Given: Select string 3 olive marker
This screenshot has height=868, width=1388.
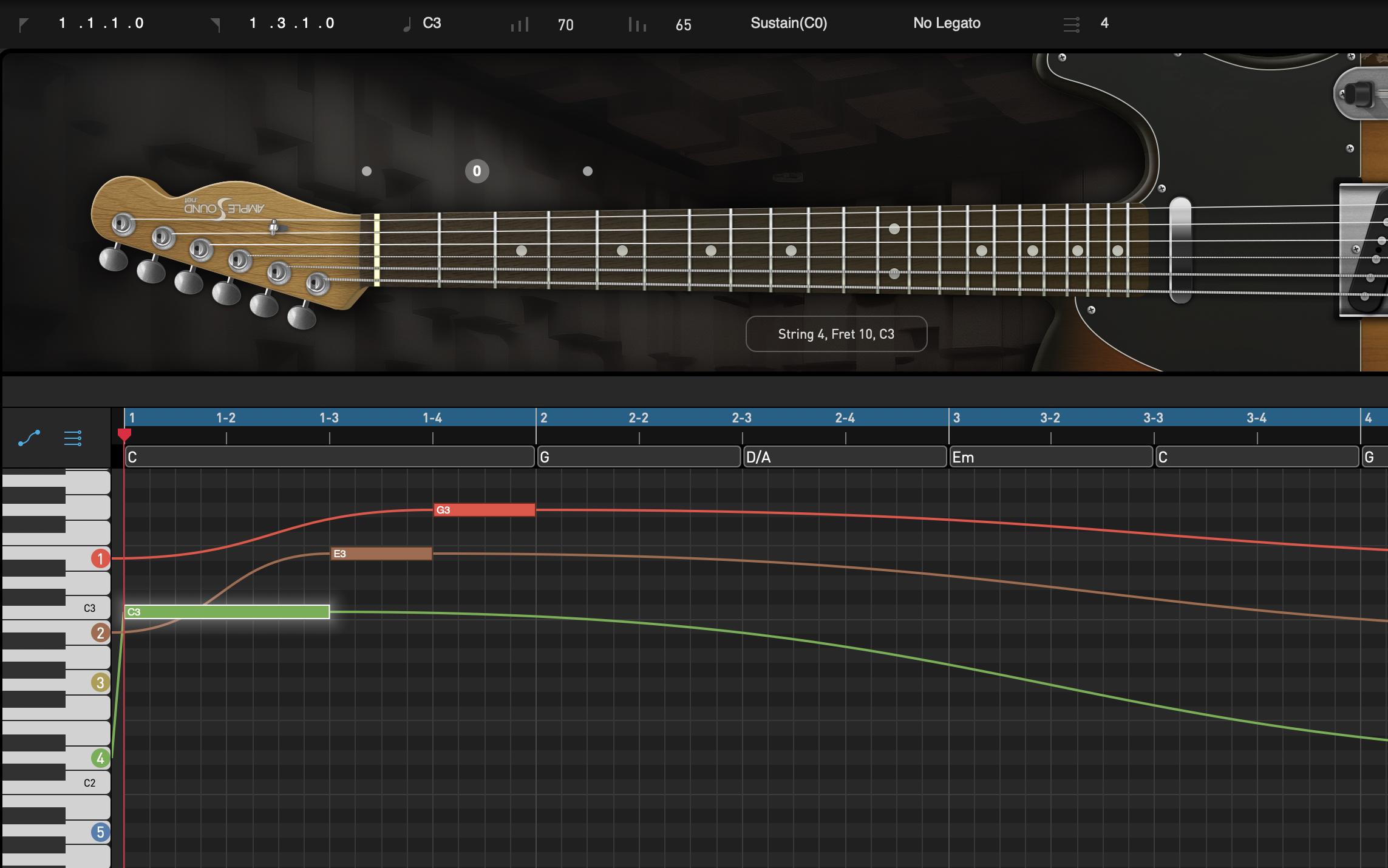Looking at the screenshot, I should click(100, 683).
